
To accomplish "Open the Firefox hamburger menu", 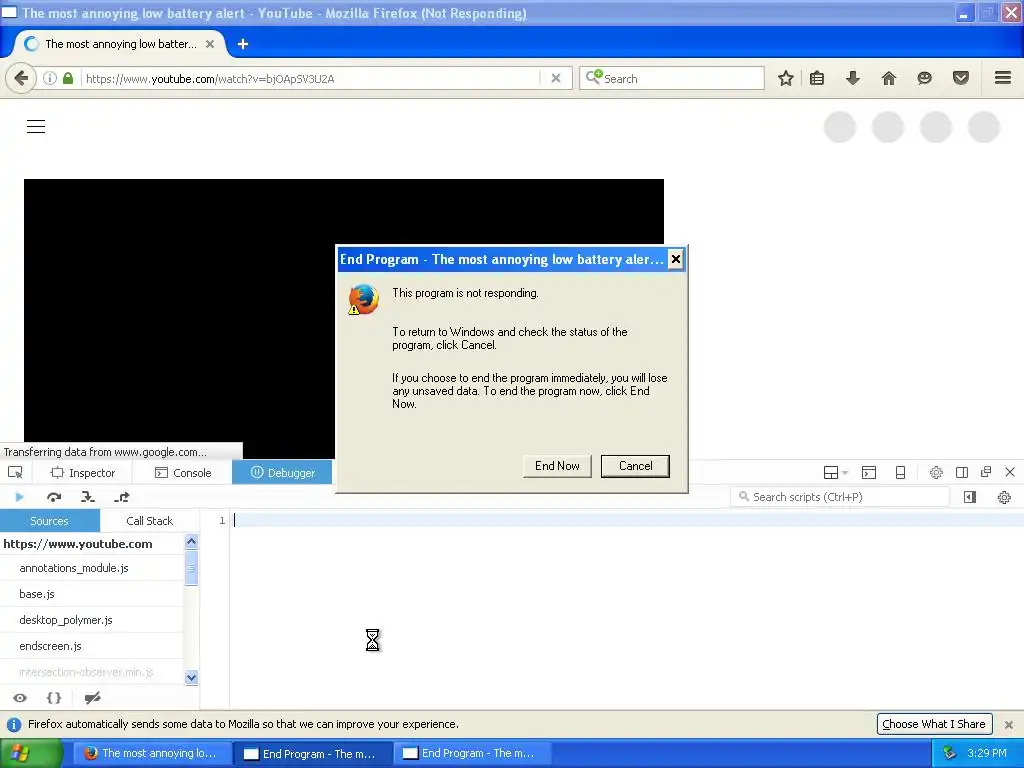I will pos(1003,78).
